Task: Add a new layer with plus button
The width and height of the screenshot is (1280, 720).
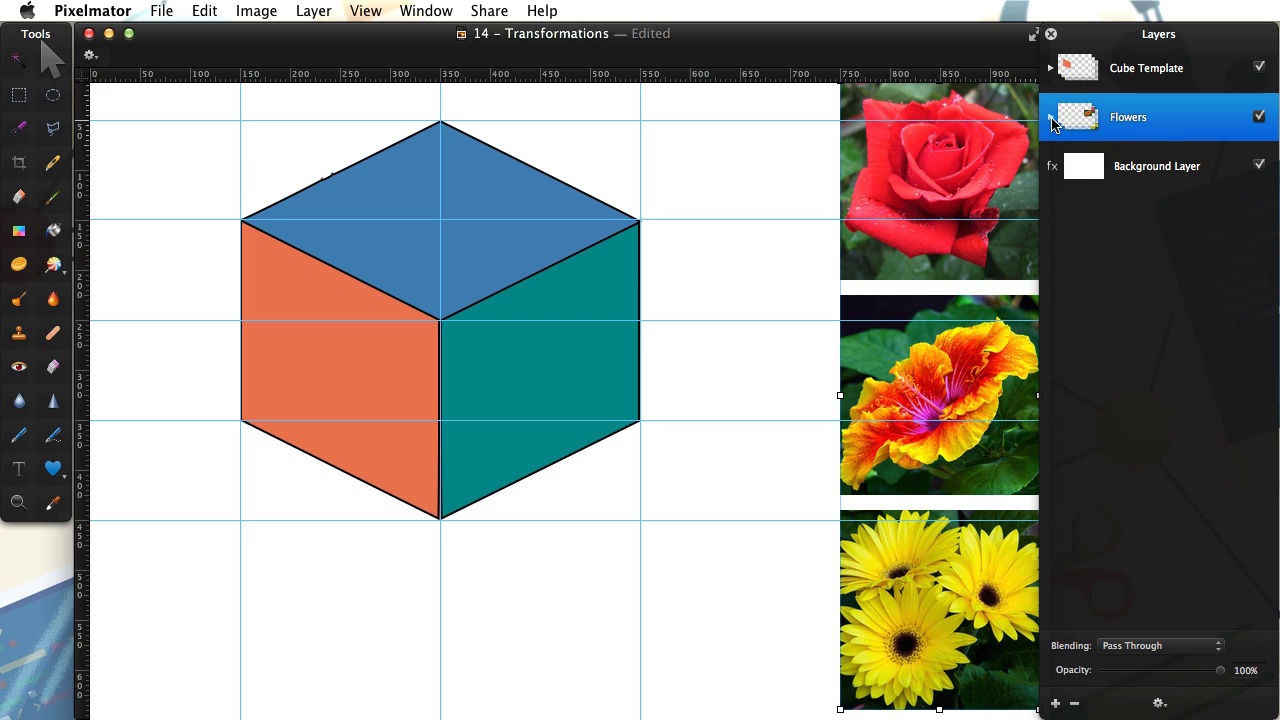Action: coord(1055,704)
